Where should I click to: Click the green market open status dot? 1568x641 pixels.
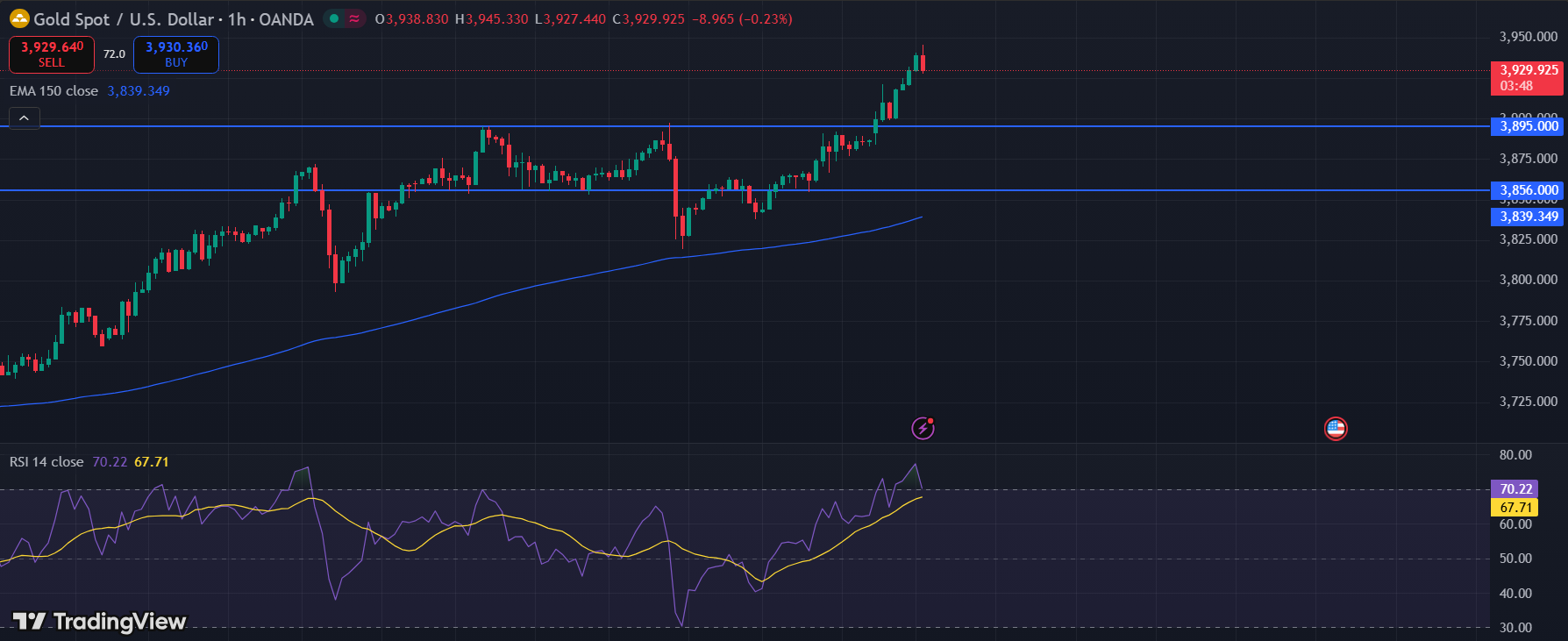pos(334,18)
